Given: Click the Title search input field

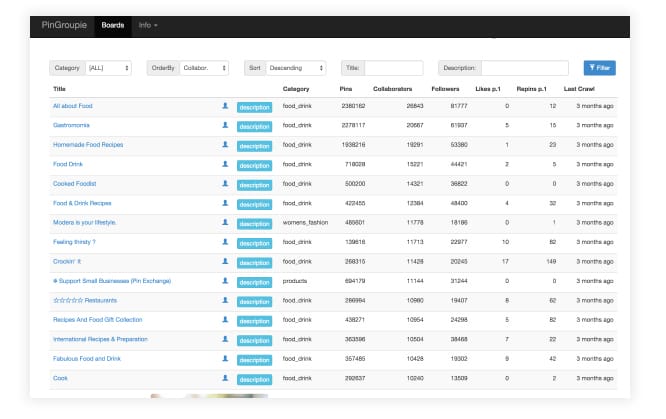Looking at the screenshot, I should click(x=393, y=68).
